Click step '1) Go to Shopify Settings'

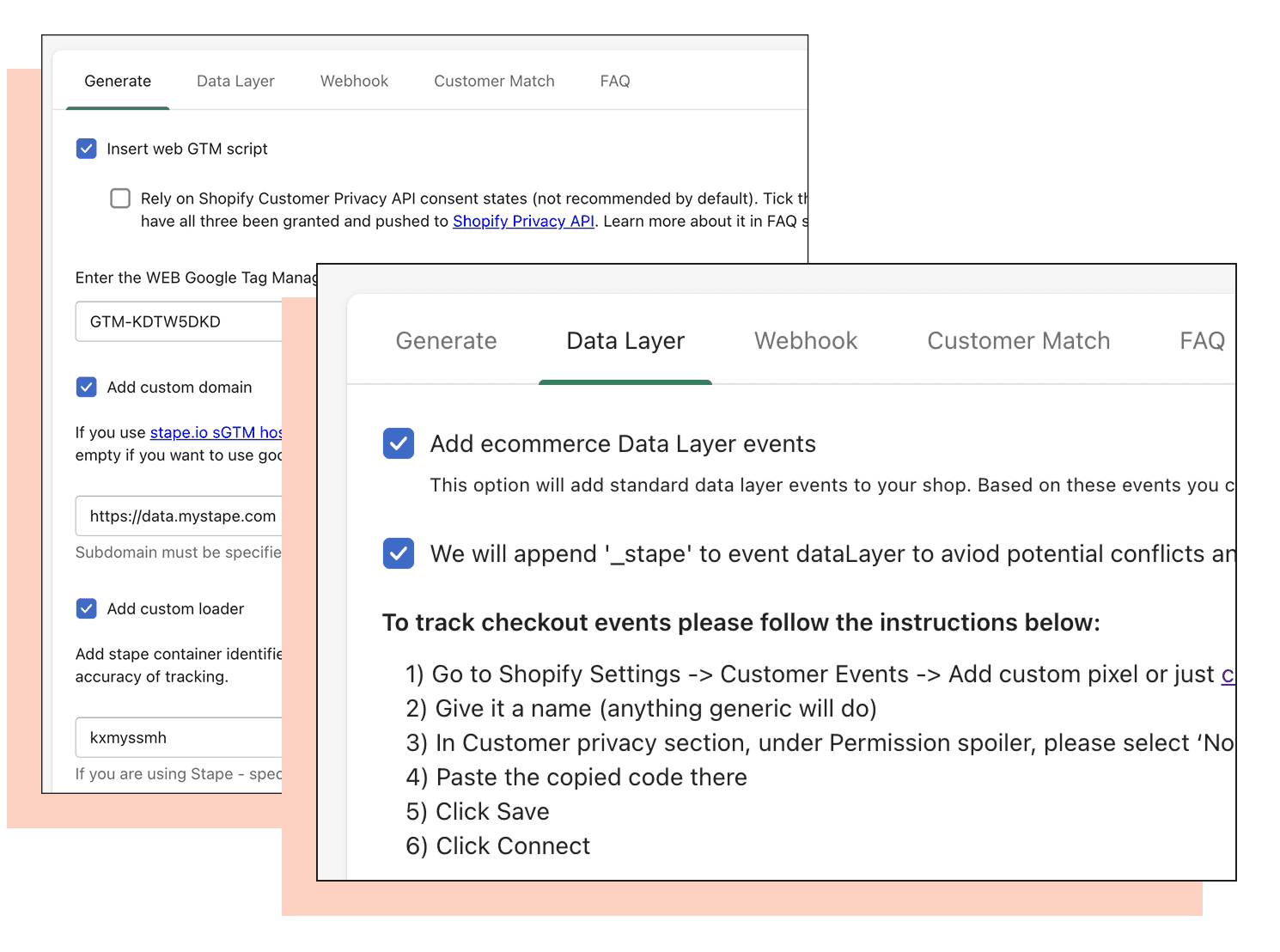click(x=820, y=674)
